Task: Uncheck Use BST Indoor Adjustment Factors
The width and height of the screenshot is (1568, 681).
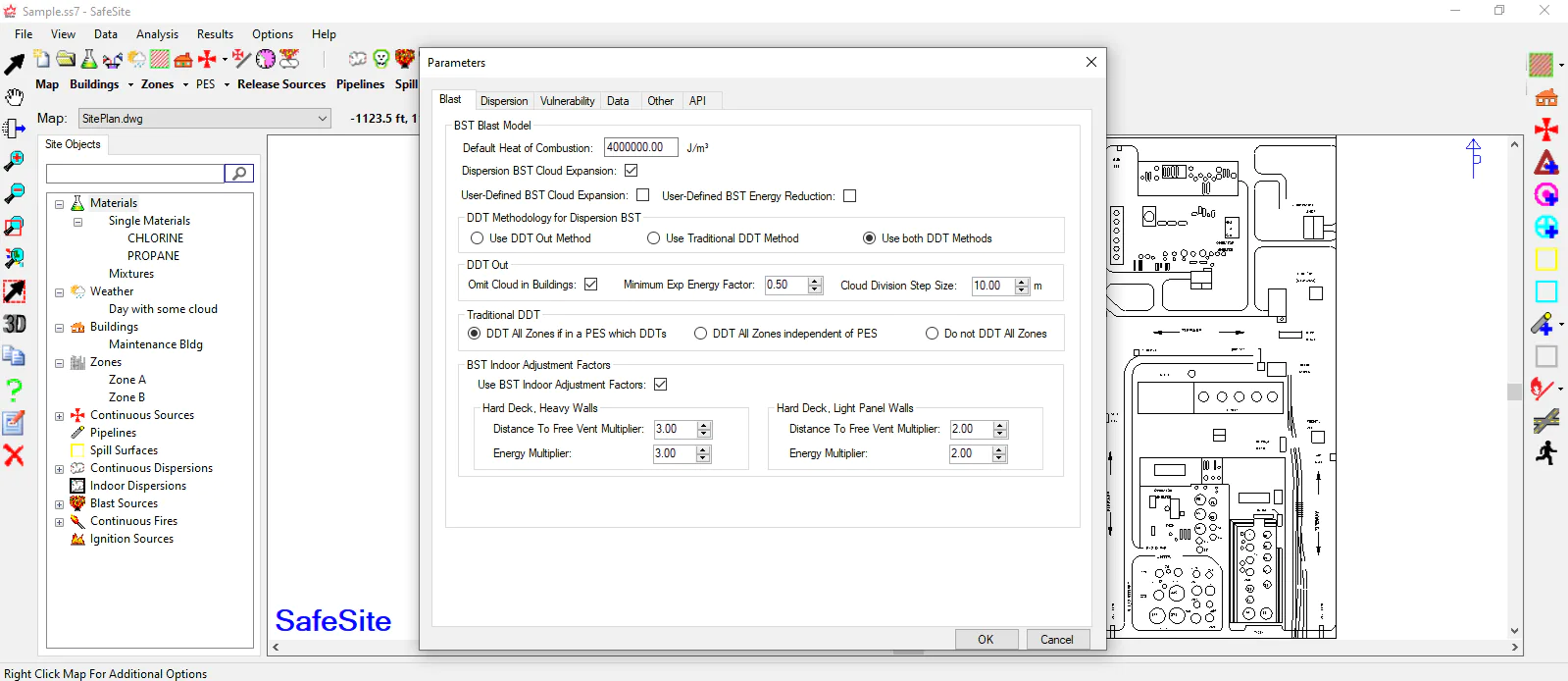Action: (661, 385)
